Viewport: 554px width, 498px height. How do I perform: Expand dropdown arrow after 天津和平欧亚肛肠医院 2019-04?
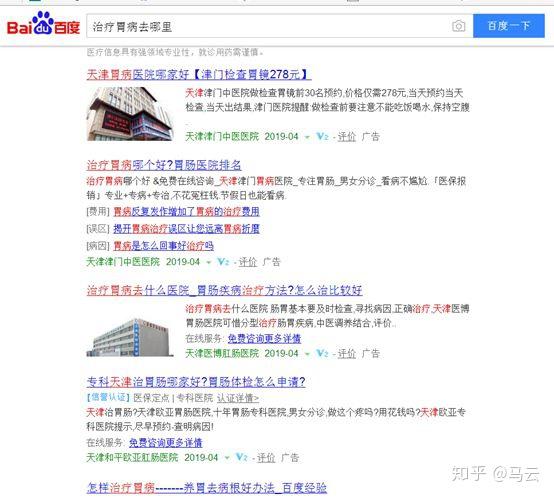tap(227, 458)
